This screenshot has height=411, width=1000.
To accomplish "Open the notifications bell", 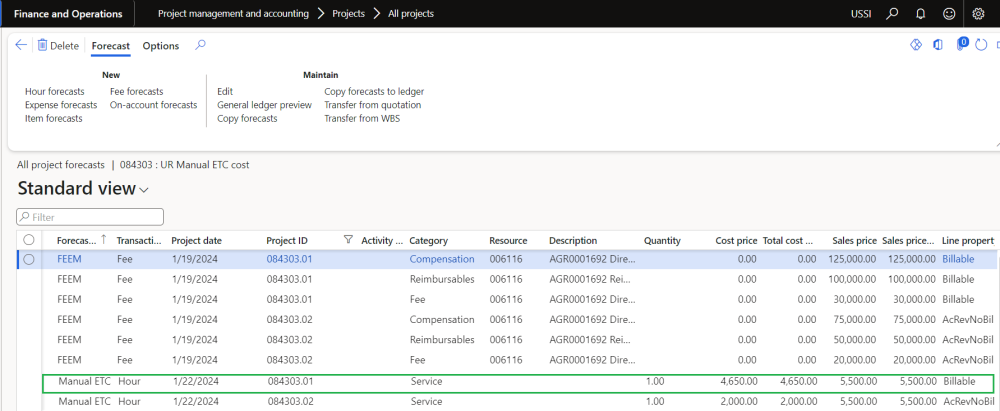I will (920, 14).
